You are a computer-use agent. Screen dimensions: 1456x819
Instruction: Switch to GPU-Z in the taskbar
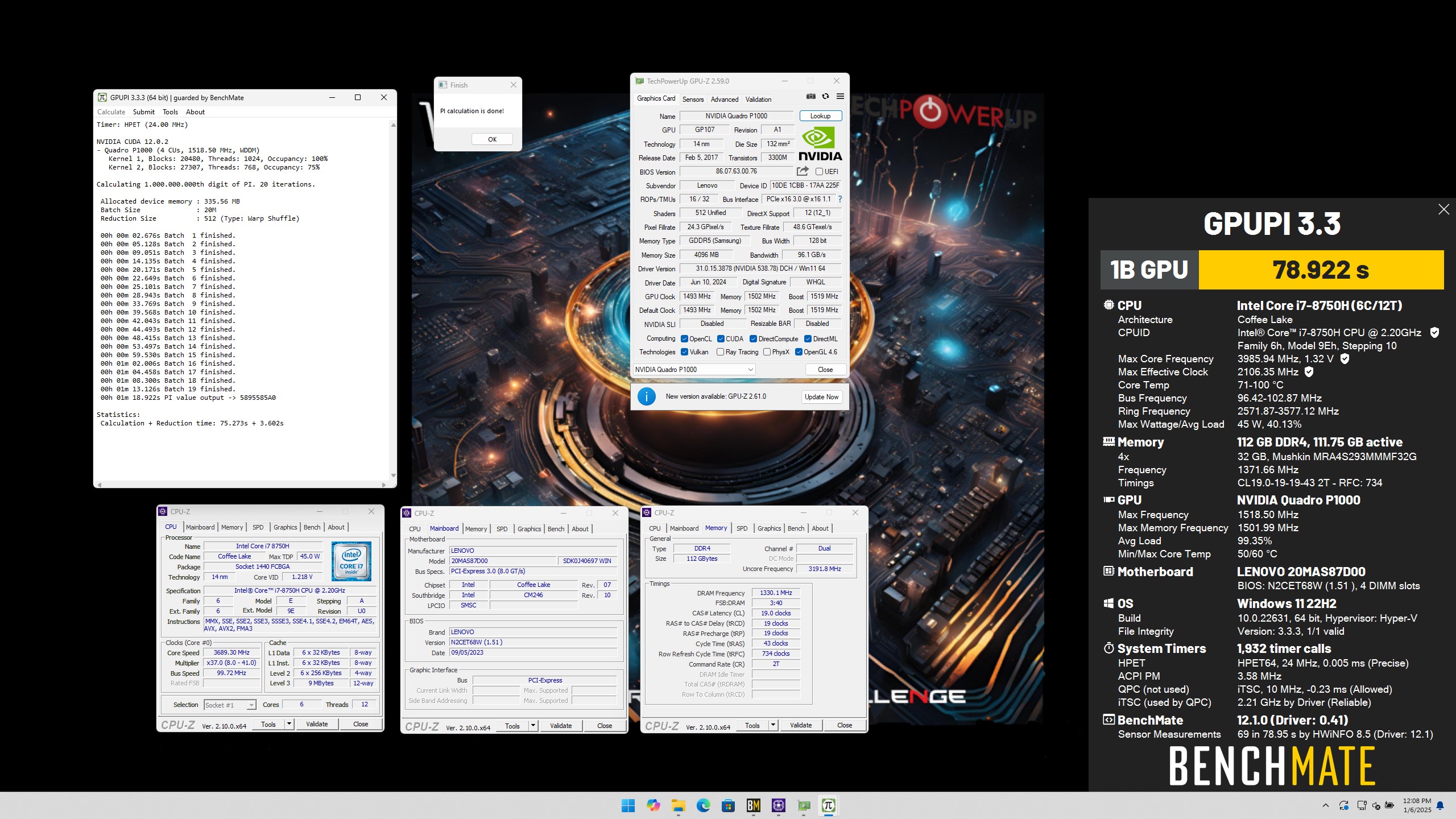coord(804,805)
